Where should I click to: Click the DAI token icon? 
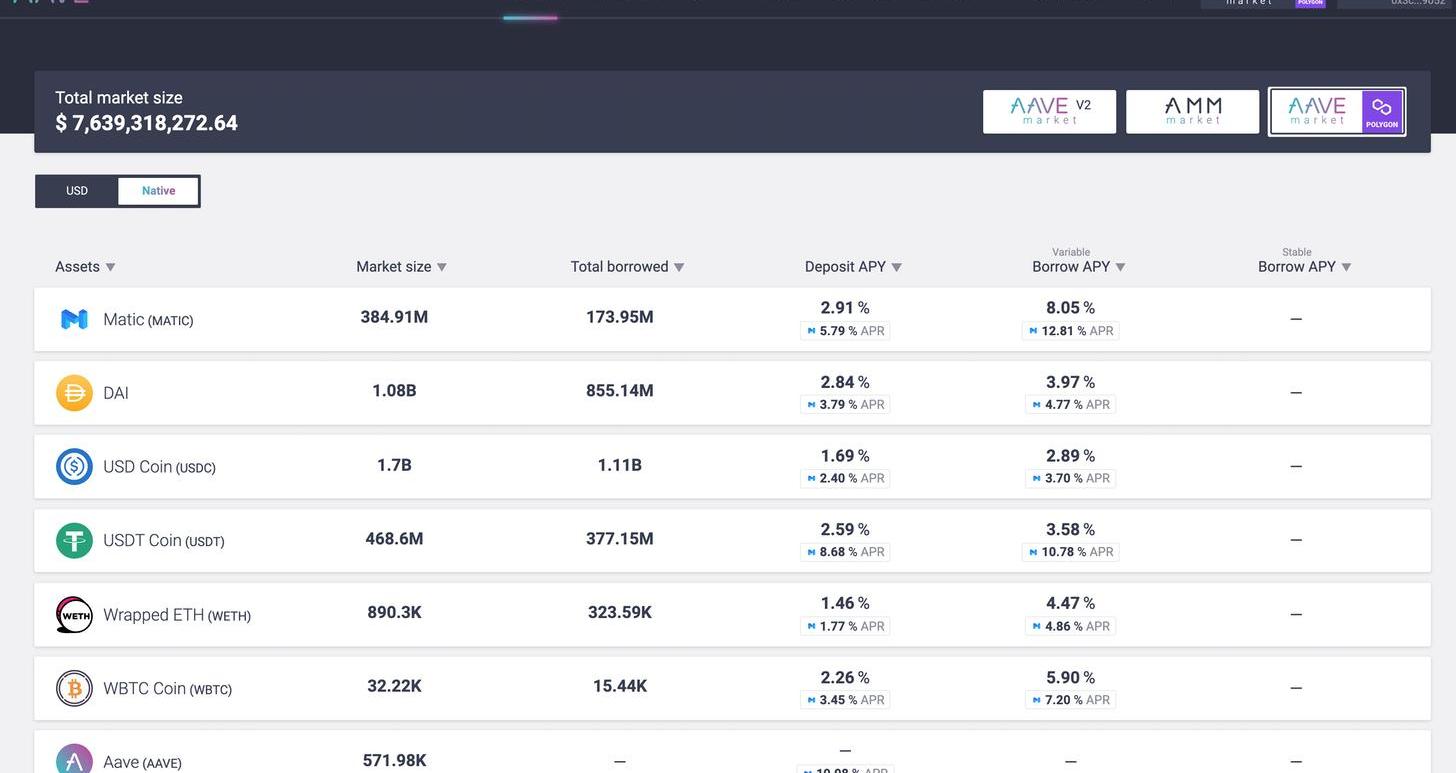74,393
